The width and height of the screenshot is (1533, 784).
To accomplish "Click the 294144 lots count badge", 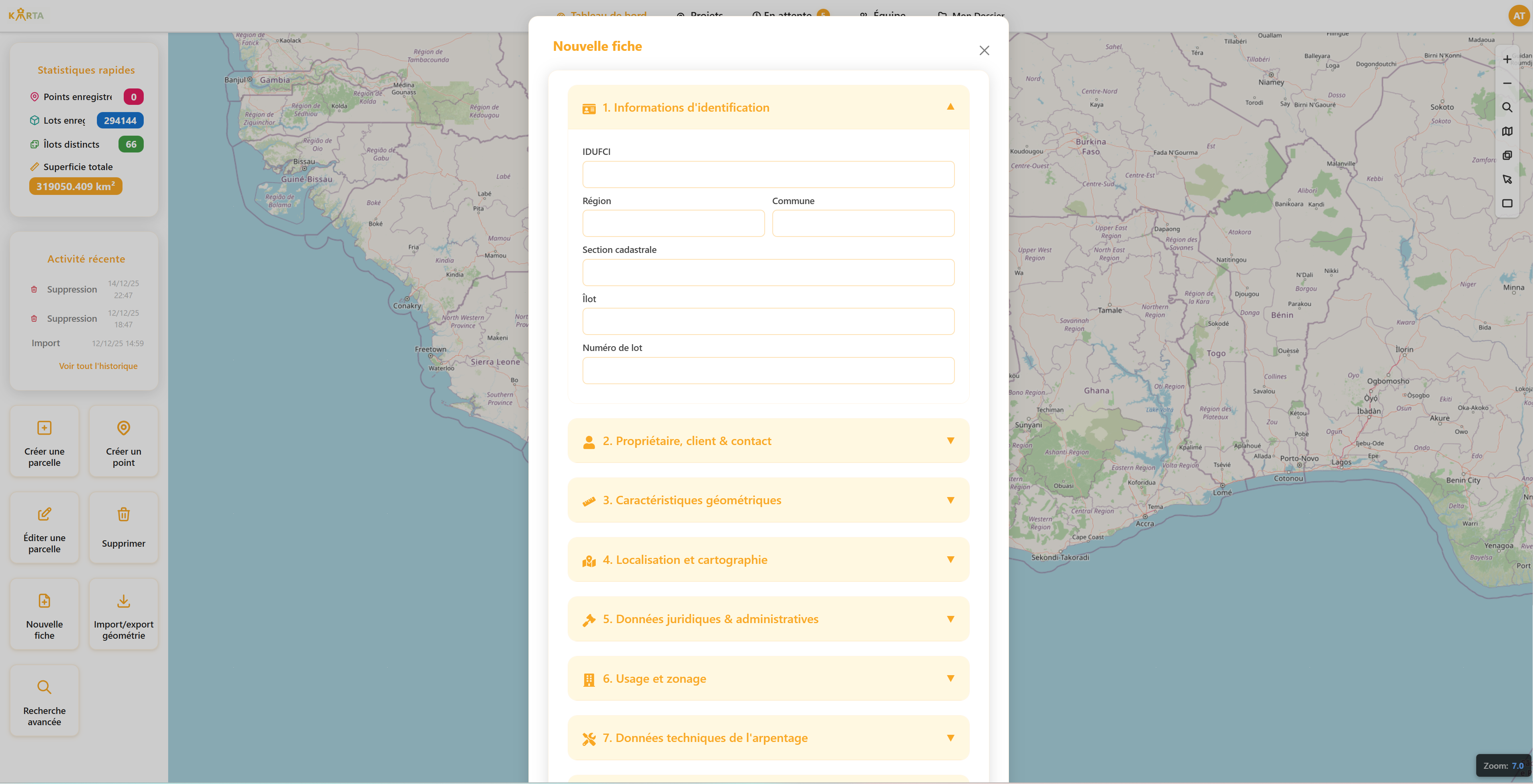I will [120, 121].
